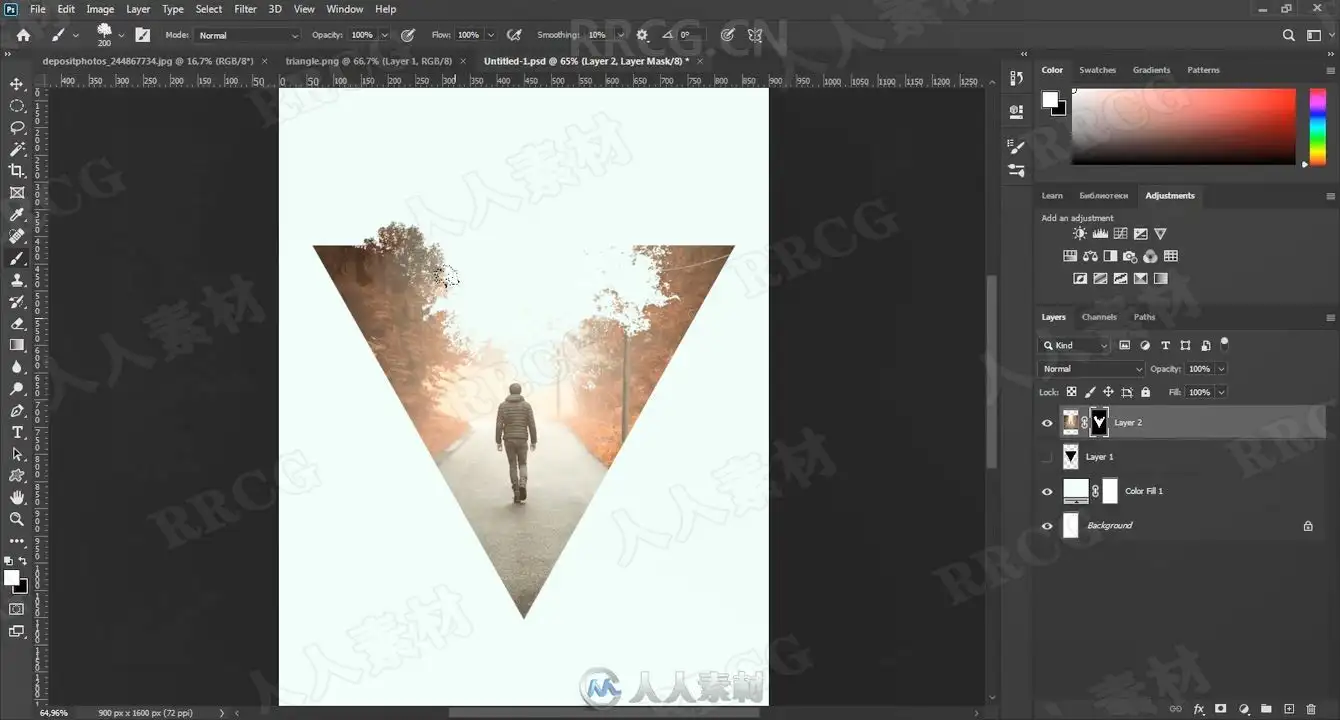Hide Layer 2 visibility eye
Image resolution: width=1340 pixels, height=720 pixels.
coord(1047,423)
